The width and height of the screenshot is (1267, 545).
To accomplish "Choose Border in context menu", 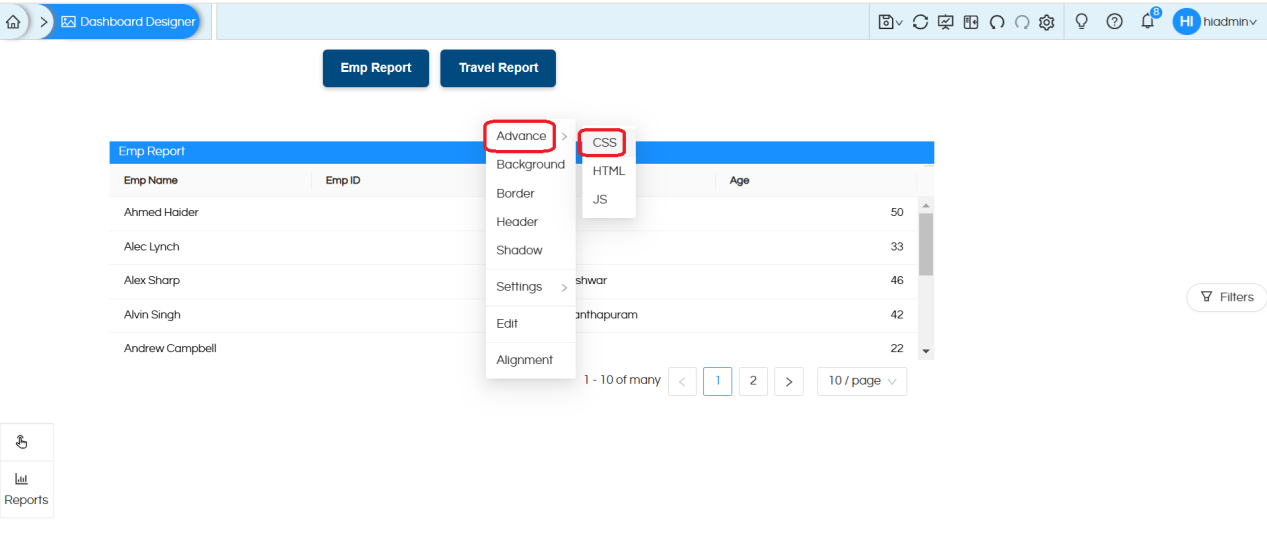I will (530, 193).
